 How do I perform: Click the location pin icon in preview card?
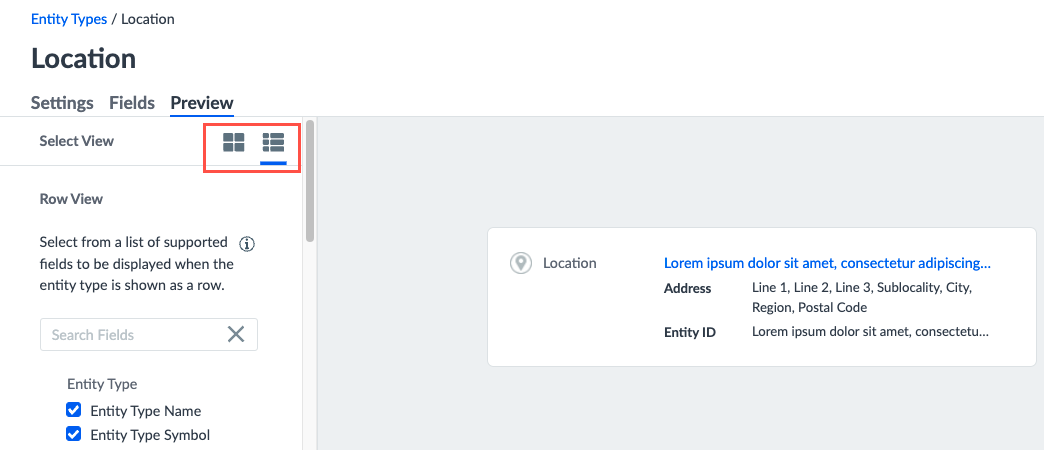(520, 263)
